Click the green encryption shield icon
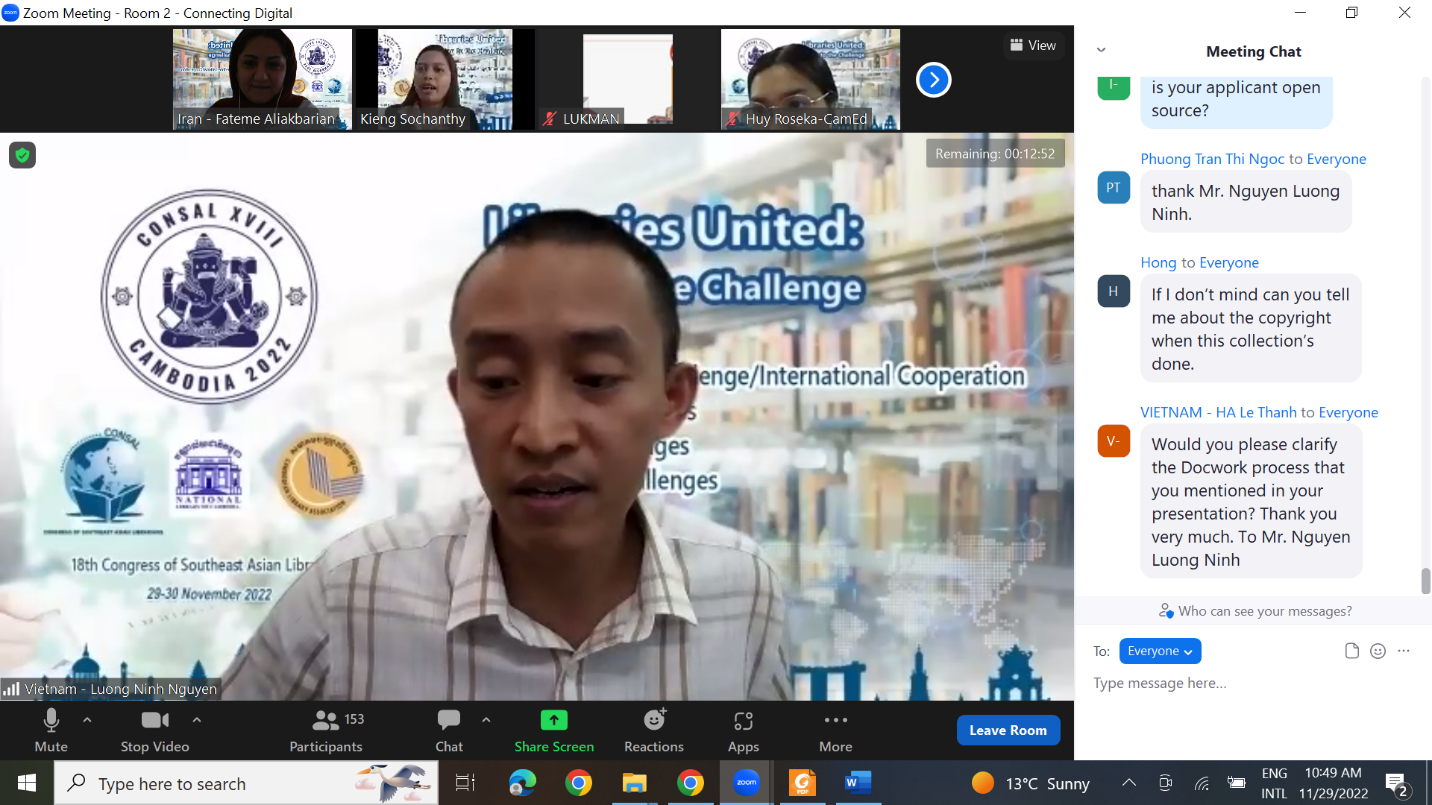This screenshot has width=1432, height=805. pyautogui.click(x=22, y=155)
